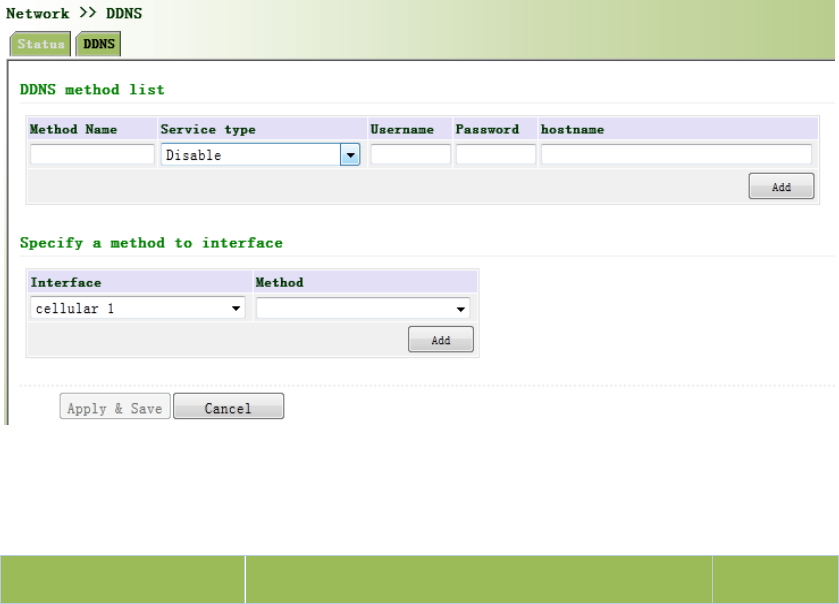Open the empty Method dropdown
Image resolution: width=839 pixels, height=604 pixels.
click(x=363, y=308)
